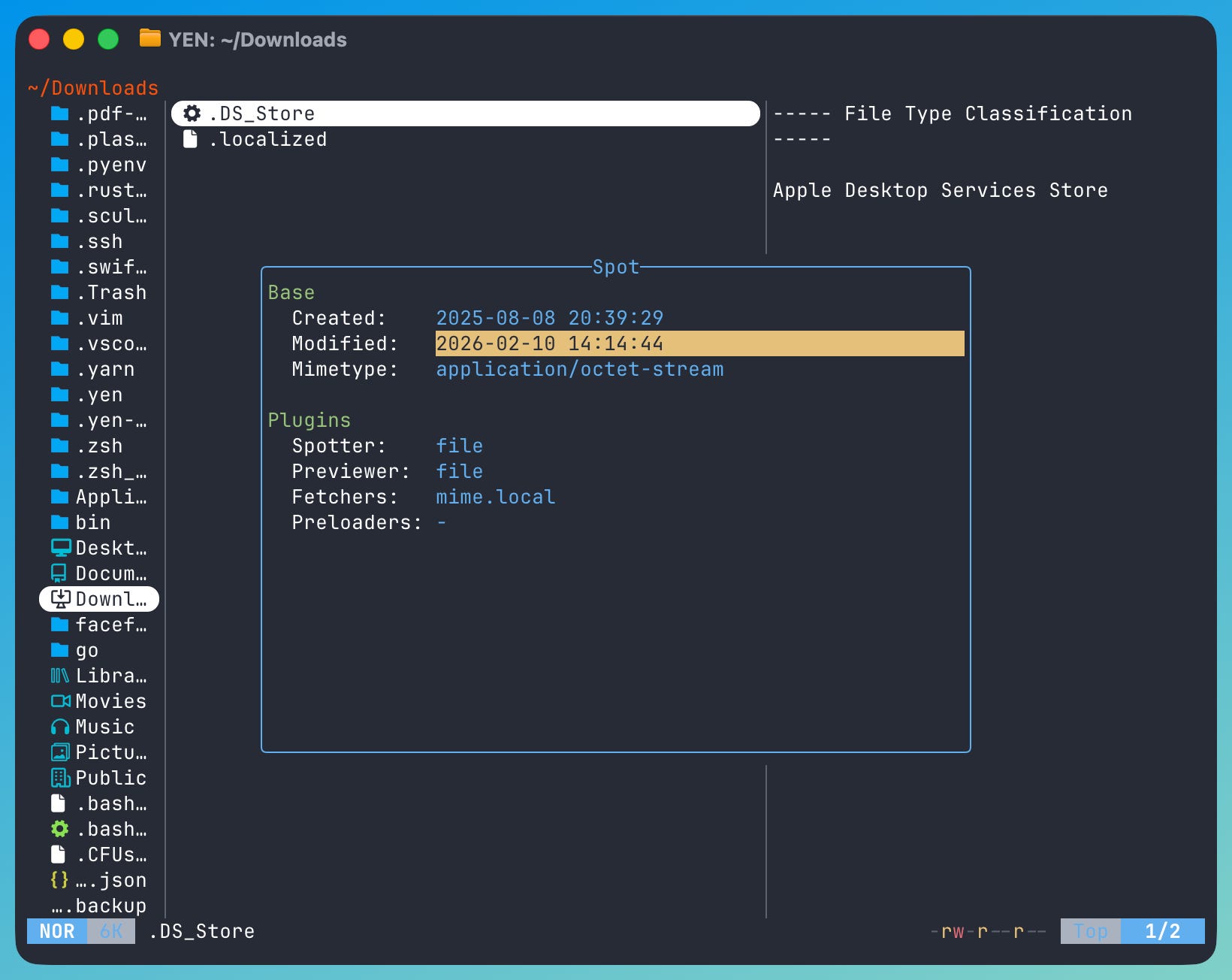The image size is (1232, 980).
Task: Click the folder icon next to bin
Action: (x=60, y=522)
